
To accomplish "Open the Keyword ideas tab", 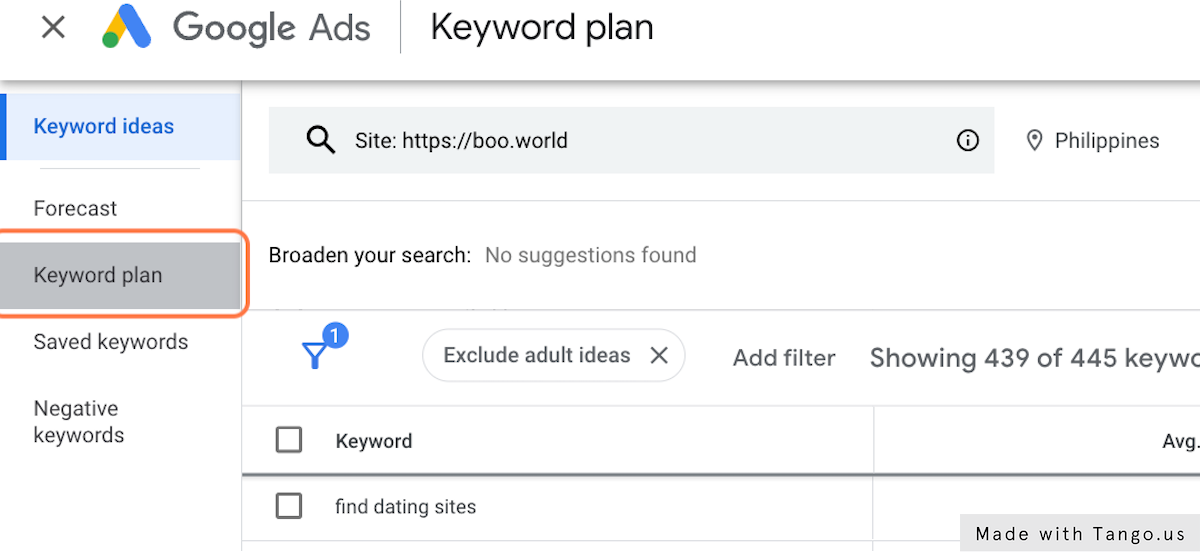I will 104,127.
